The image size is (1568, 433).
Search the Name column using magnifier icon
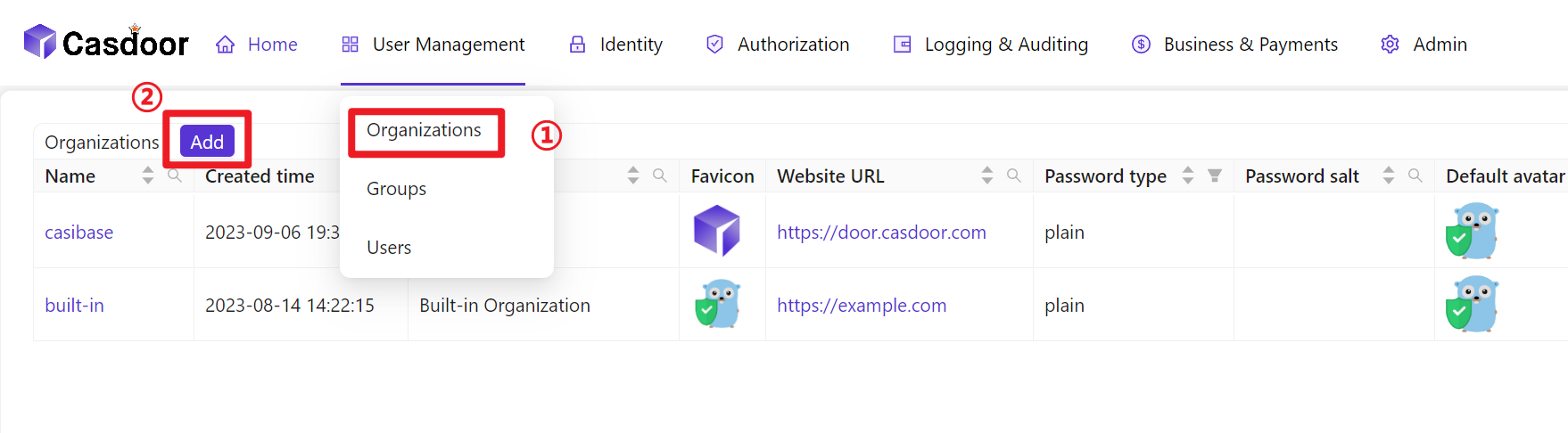(175, 176)
